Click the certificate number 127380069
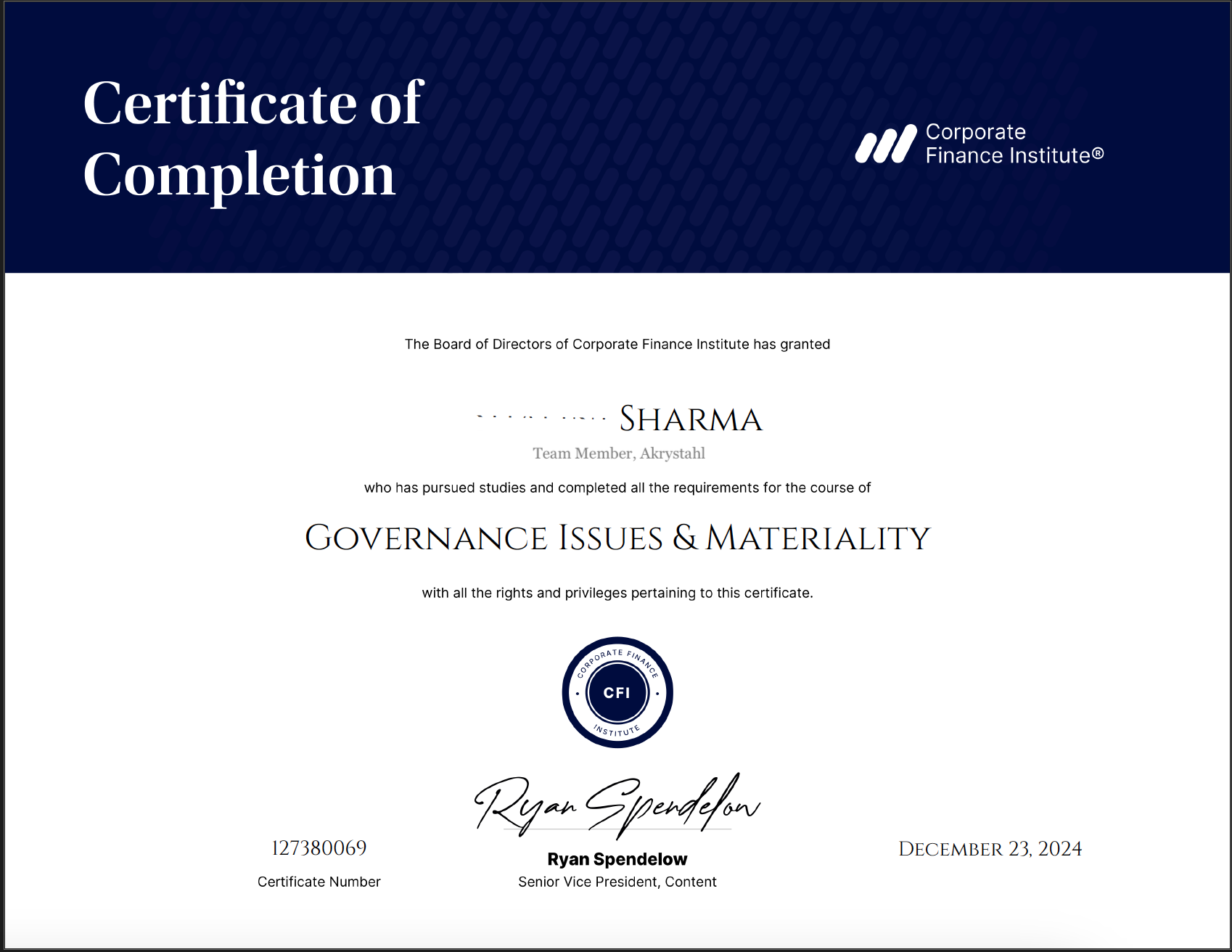Image resolution: width=1232 pixels, height=952 pixels. 319,847
